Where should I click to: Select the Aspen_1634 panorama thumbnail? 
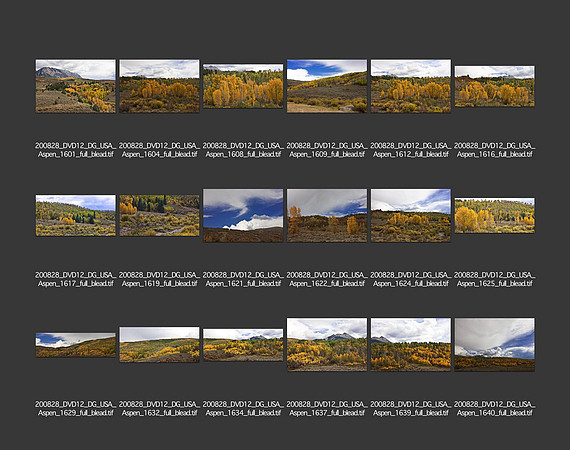(243, 345)
